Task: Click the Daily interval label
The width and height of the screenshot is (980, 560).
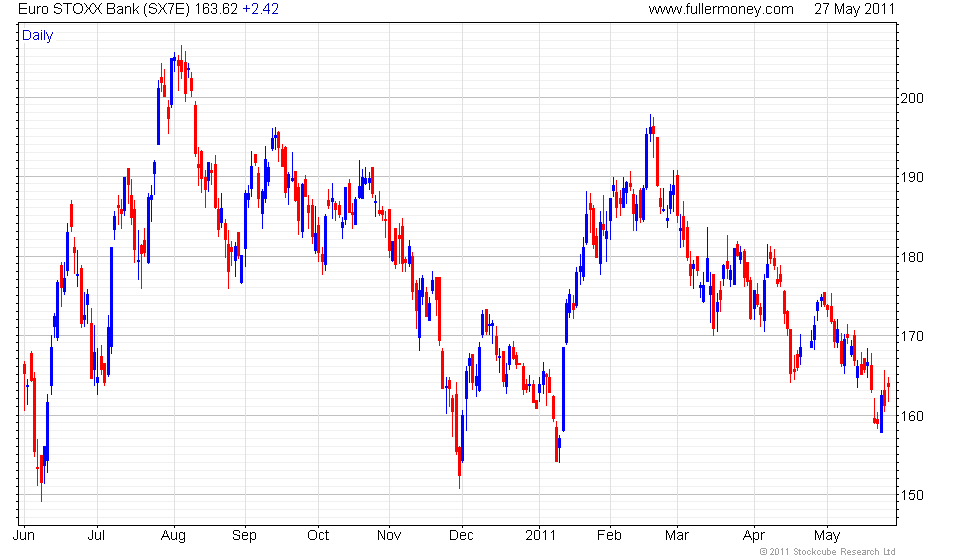Action: (38, 36)
